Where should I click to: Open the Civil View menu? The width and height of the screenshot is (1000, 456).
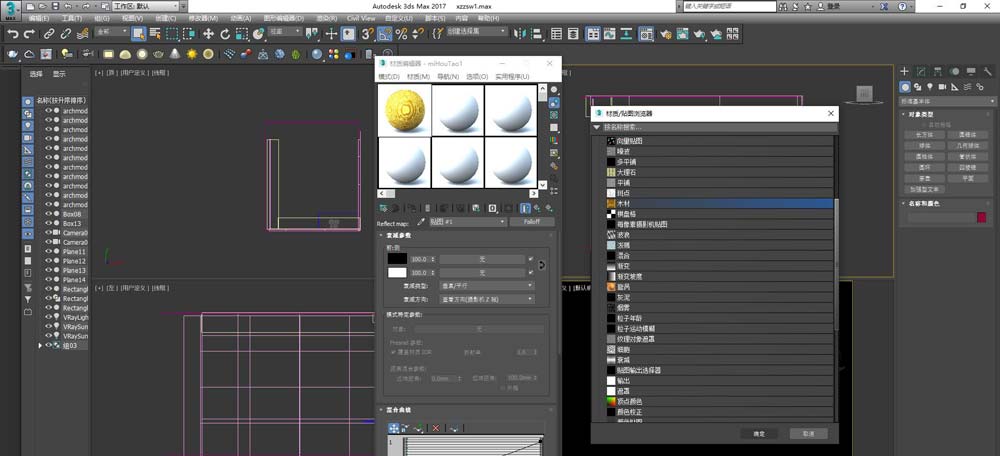click(360, 19)
